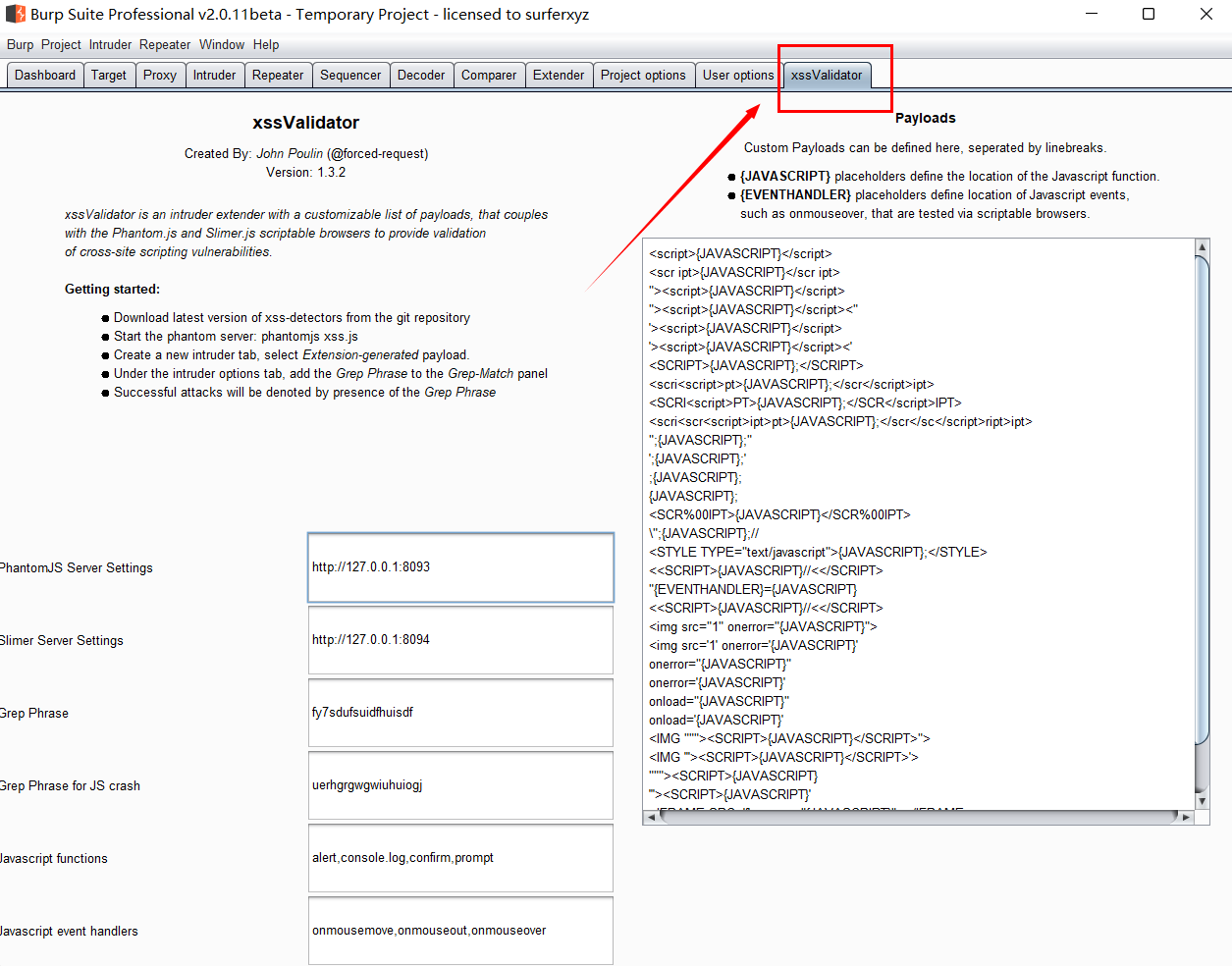Click the Burp Suite title bar icon
The image size is (1232, 966).
coord(15,14)
